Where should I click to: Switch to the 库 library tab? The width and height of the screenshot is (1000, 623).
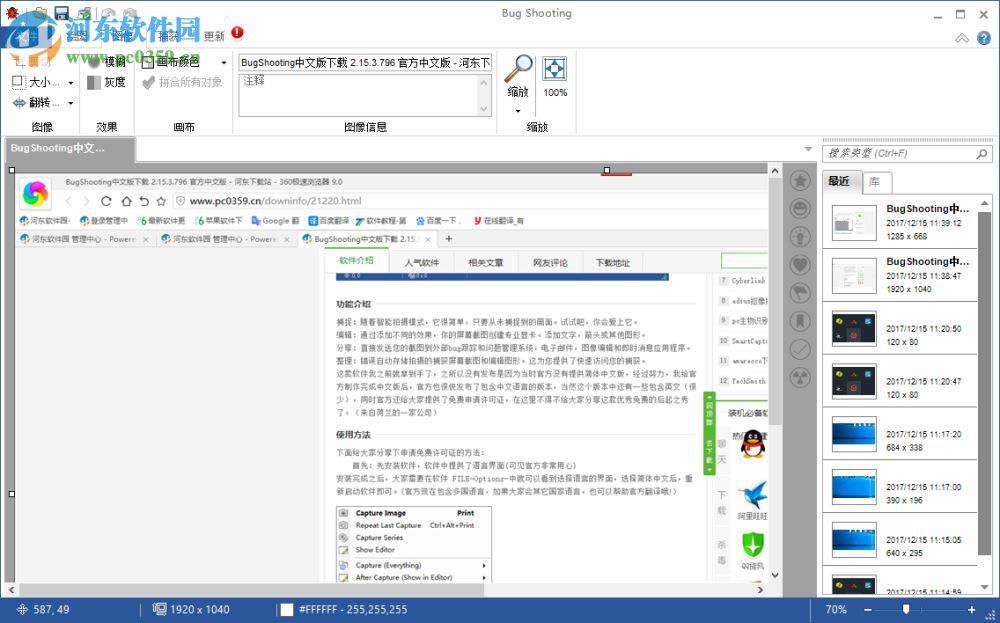tap(874, 182)
